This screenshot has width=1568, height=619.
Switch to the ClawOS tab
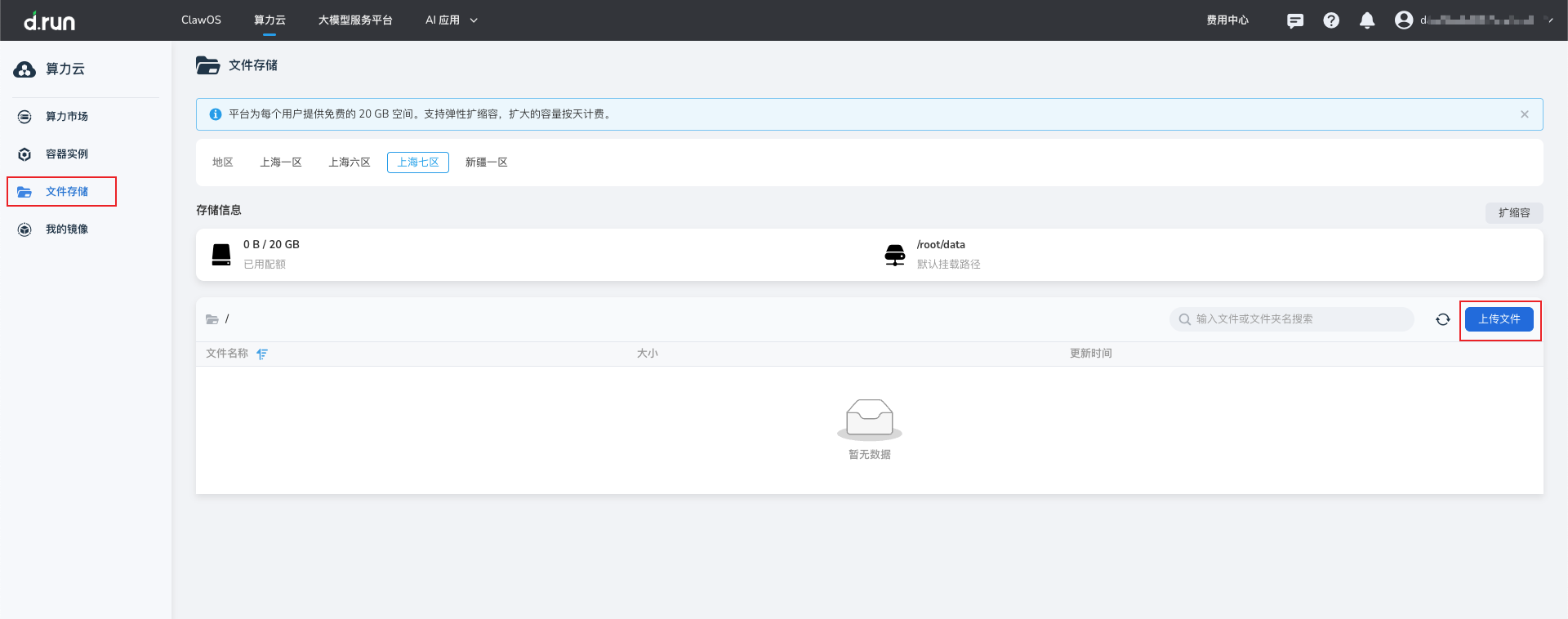pos(201,20)
